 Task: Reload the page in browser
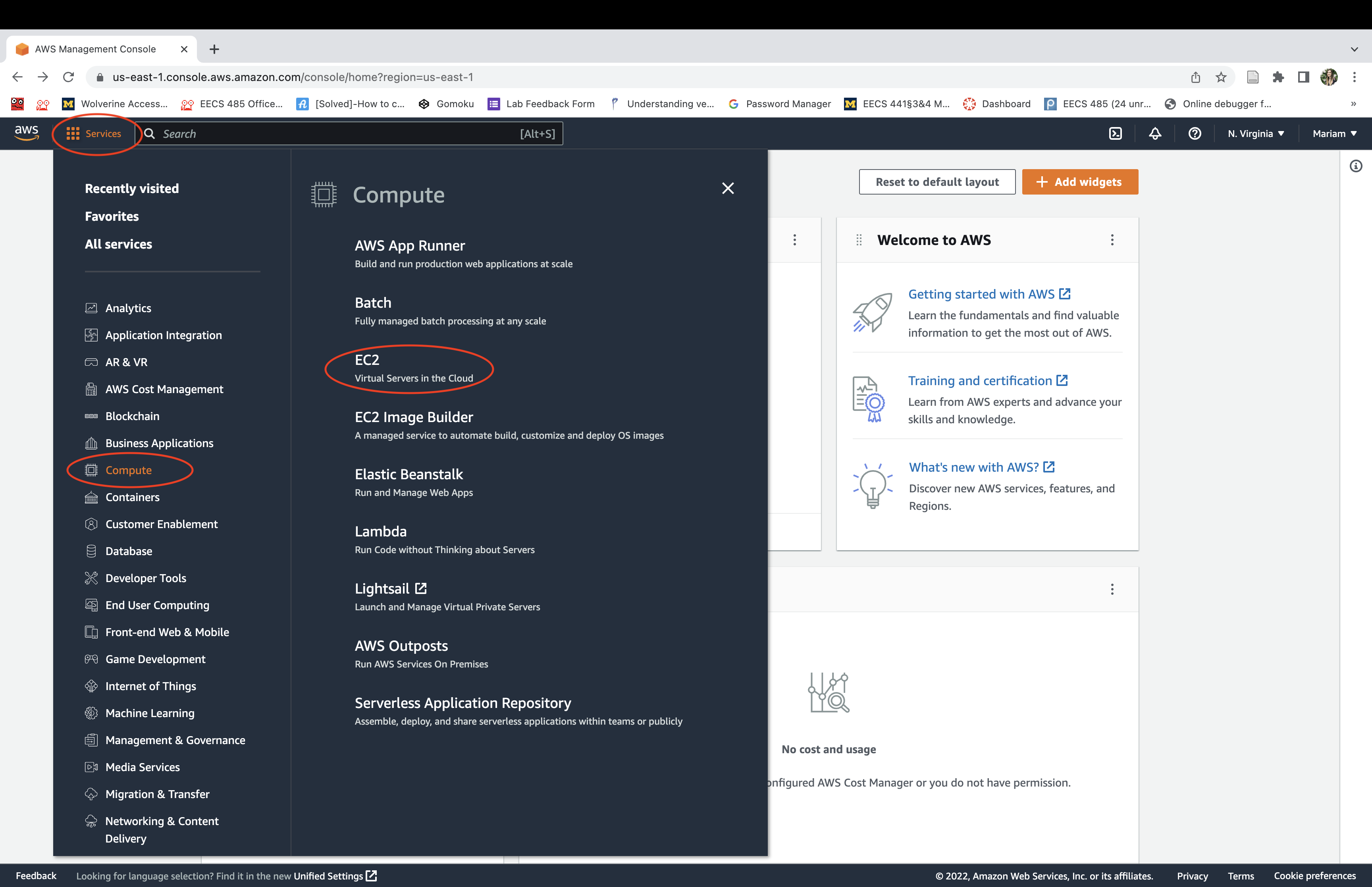coord(69,77)
